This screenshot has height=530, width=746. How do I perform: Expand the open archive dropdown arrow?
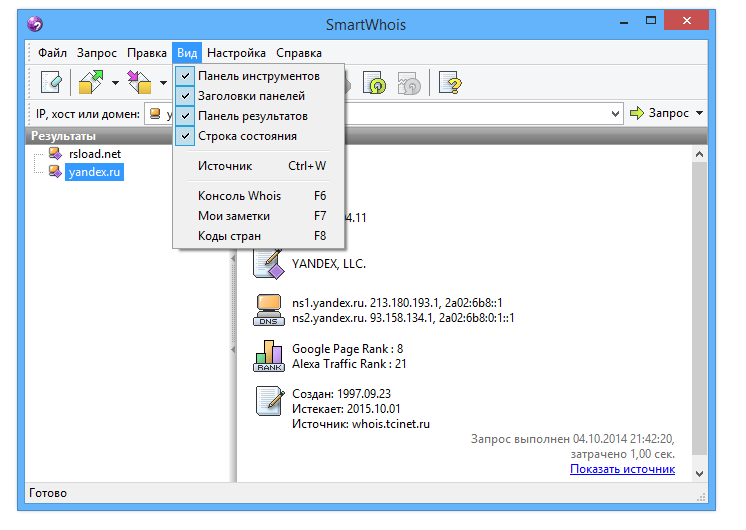[115, 83]
